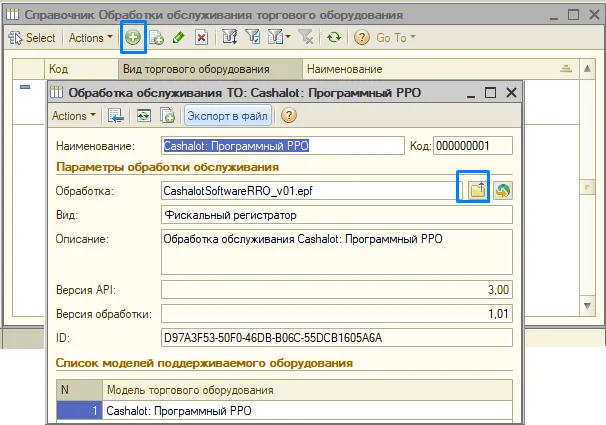The height and width of the screenshot is (425, 606).
Task: Click the disabled clear filter icon
Action: (x=306, y=37)
